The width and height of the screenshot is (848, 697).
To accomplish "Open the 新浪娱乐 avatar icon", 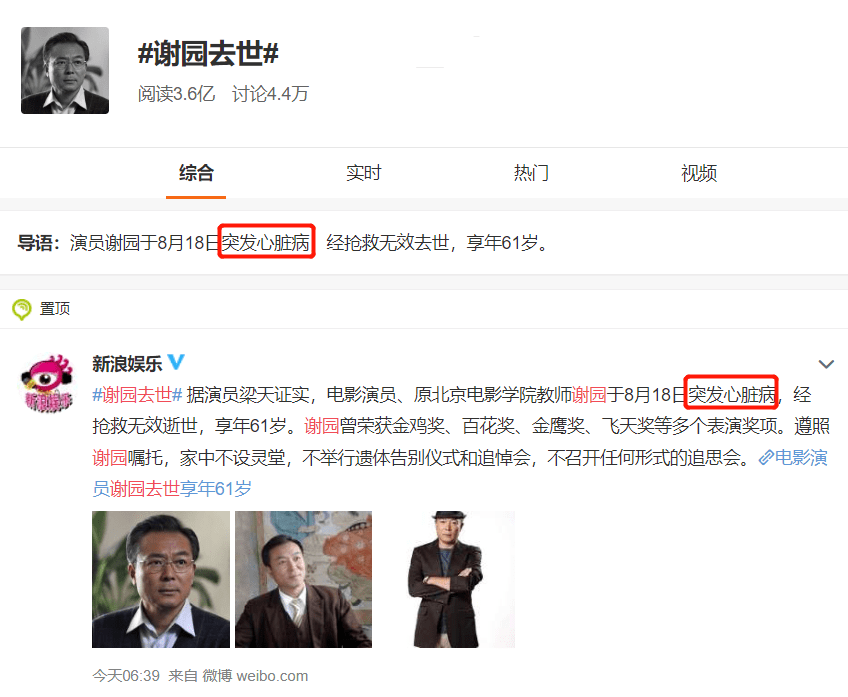I will tap(47, 383).
